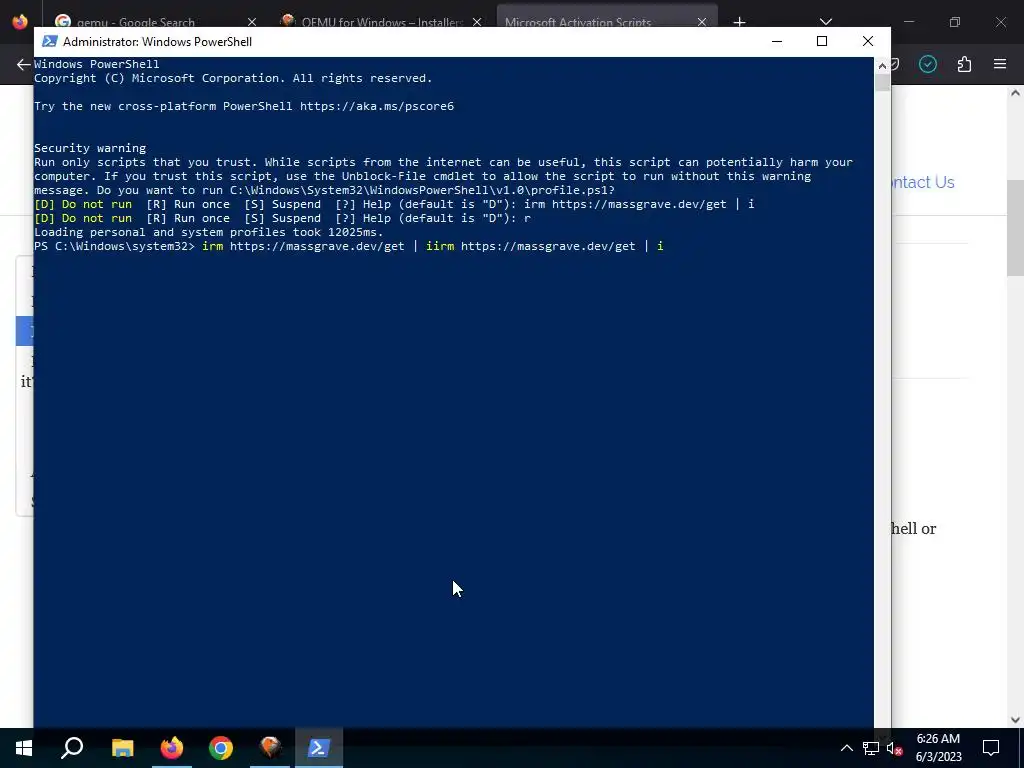Image resolution: width=1024 pixels, height=768 pixels.
Task: Click the muted volume tray icon
Action: pyautogui.click(x=895, y=748)
